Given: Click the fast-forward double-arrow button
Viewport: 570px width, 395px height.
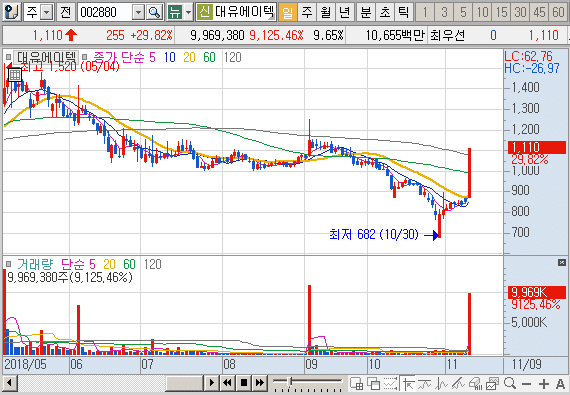Looking at the screenshot, I should coord(260,383).
